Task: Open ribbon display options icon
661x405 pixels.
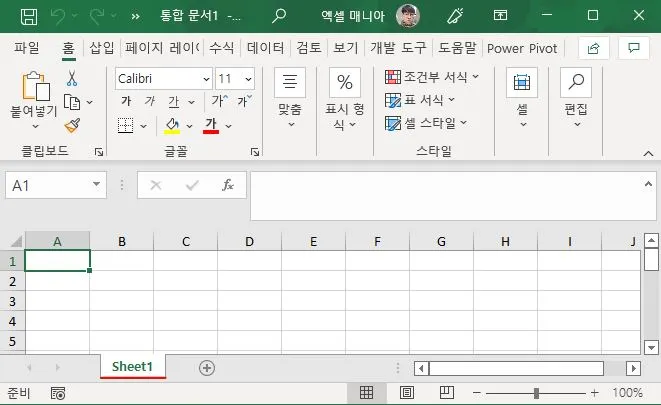Action: tap(500, 16)
